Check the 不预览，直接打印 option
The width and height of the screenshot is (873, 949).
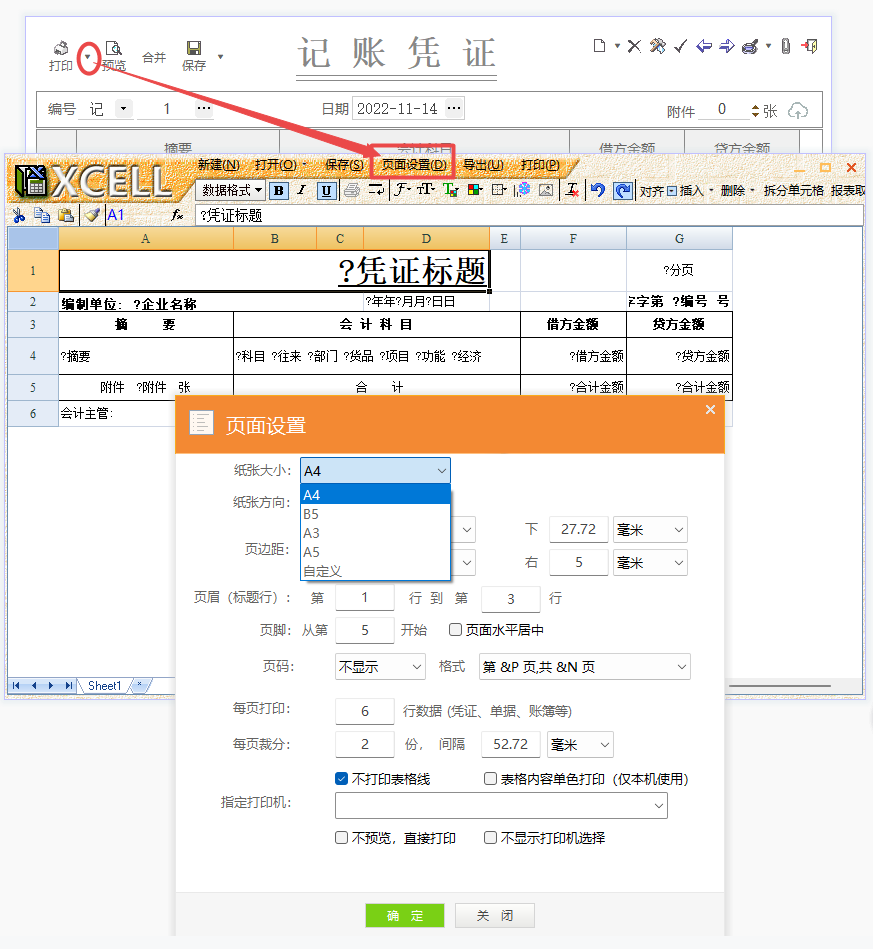342,838
